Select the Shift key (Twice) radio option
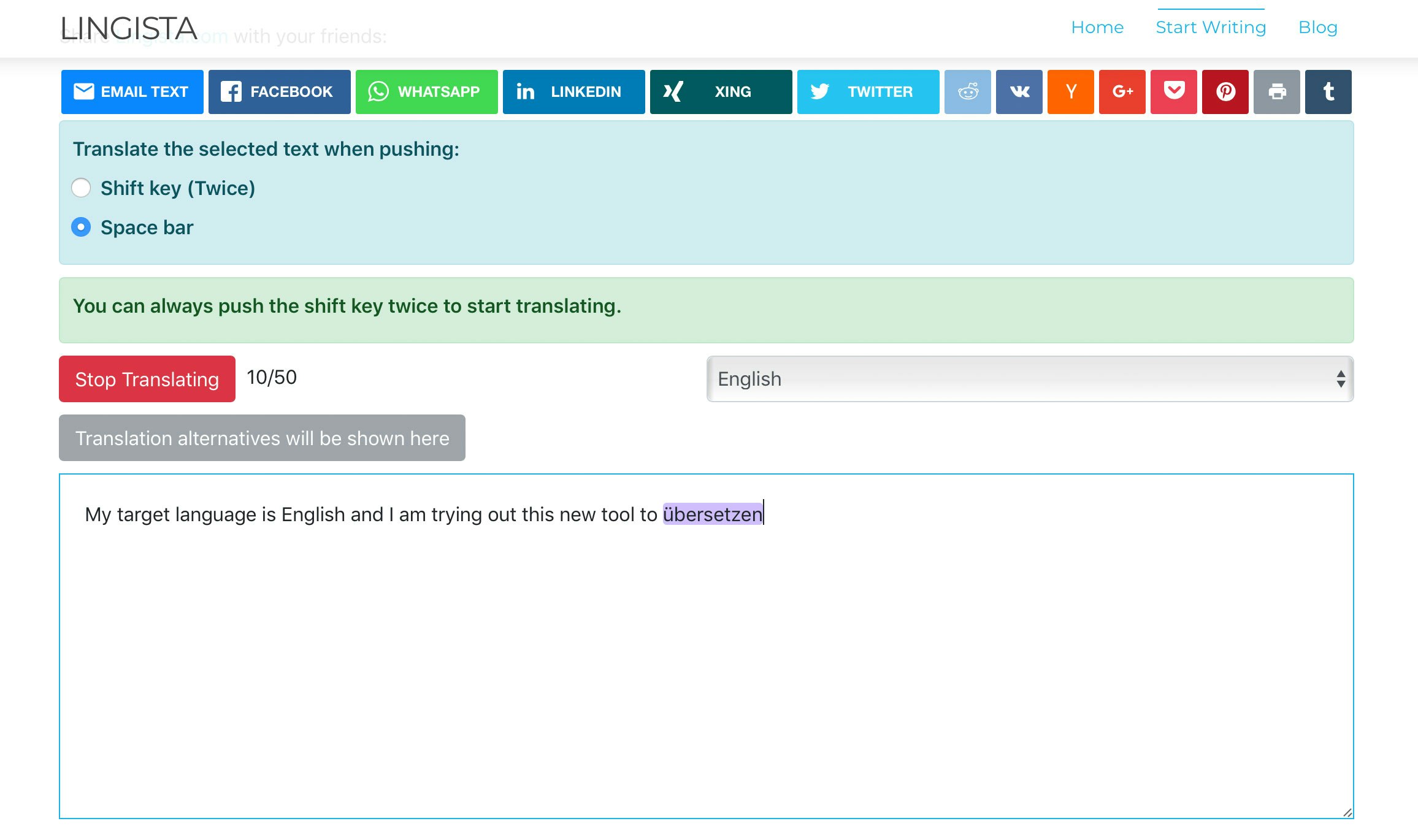Screen dimensions: 1418x840 (x=81, y=188)
